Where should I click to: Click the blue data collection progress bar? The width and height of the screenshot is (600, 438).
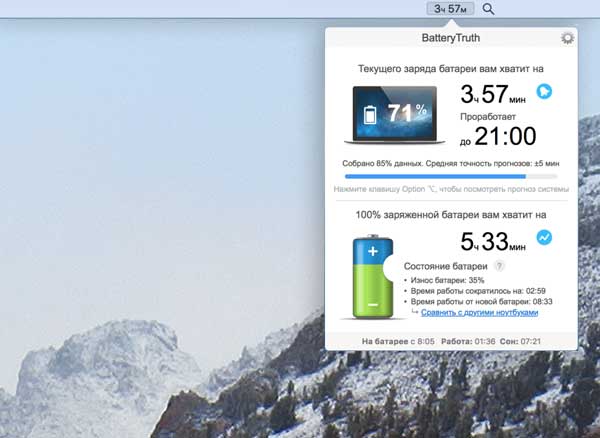451,176
